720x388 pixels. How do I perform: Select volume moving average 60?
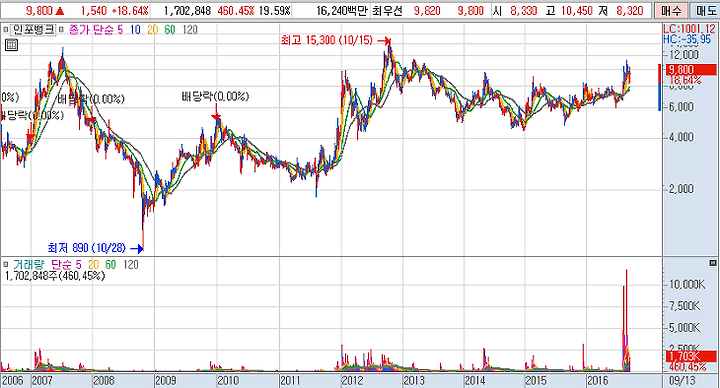[111, 264]
